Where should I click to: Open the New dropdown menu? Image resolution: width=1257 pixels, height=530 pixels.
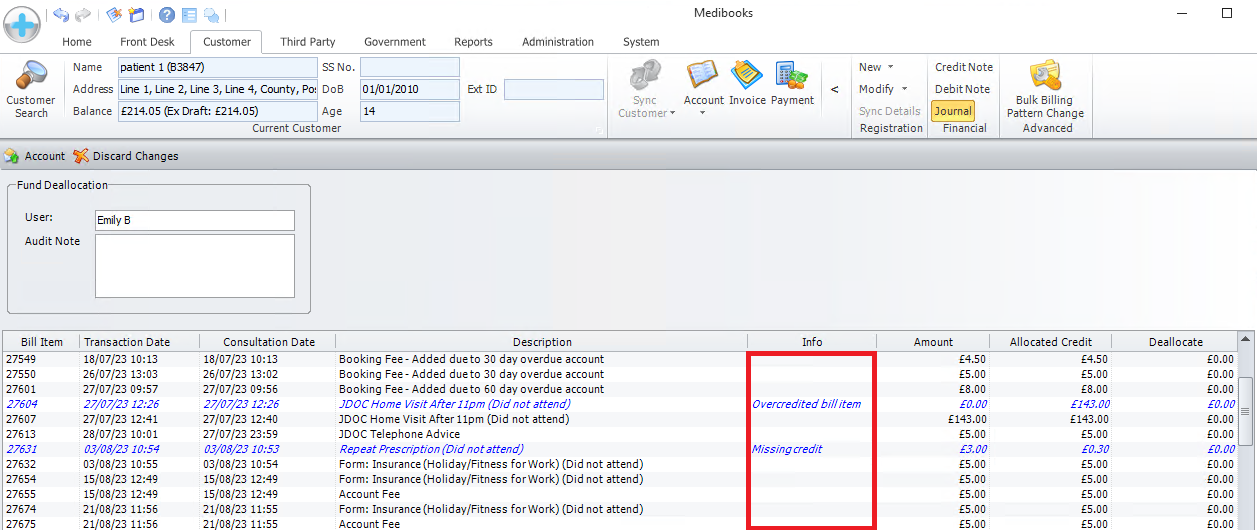876,67
